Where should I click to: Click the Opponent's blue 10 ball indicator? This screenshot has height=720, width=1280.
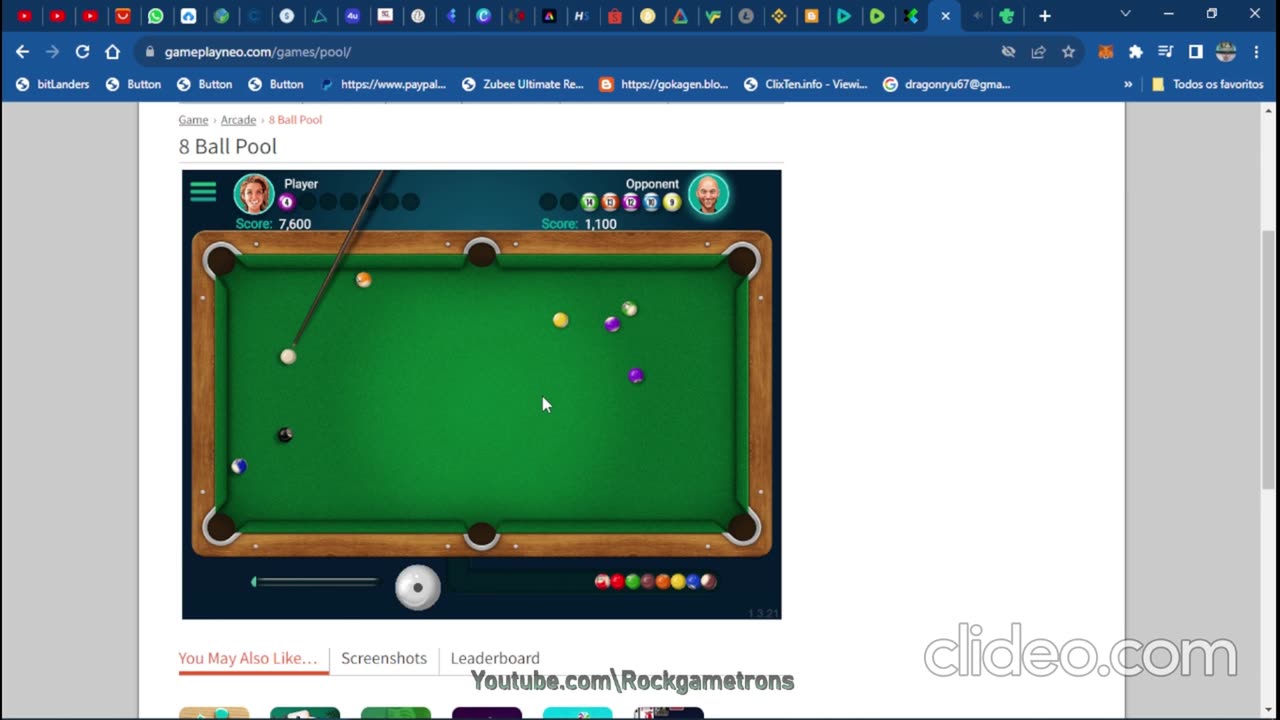651,202
